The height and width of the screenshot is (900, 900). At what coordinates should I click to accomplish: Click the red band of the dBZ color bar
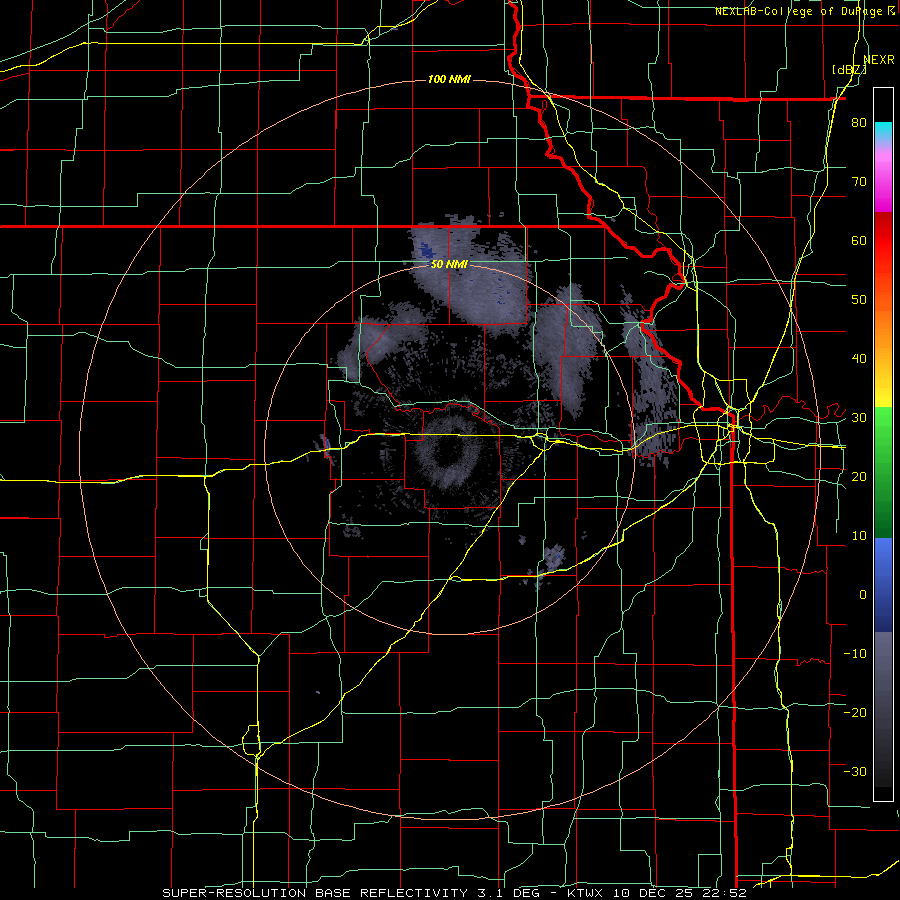click(883, 241)
